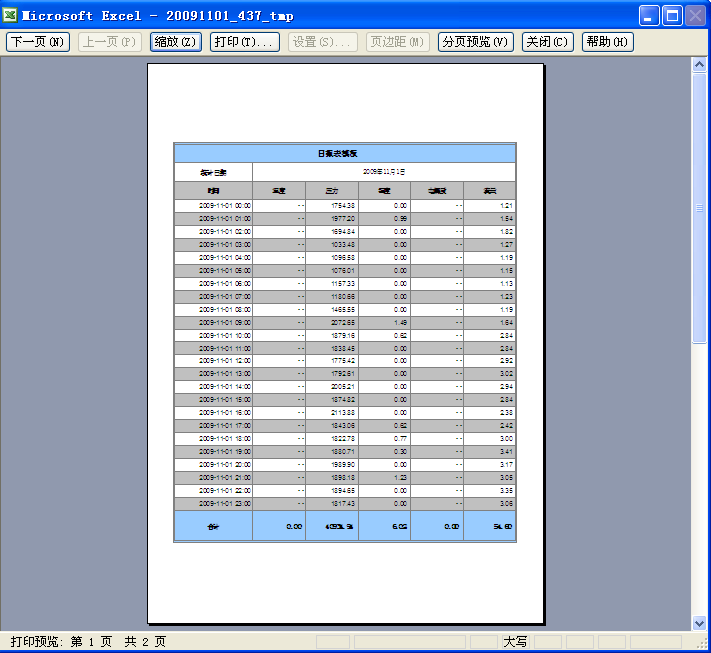Viewport: 711px width, 653px height.
Task: Click the value 0.77
Action: [x=400, y=439]
